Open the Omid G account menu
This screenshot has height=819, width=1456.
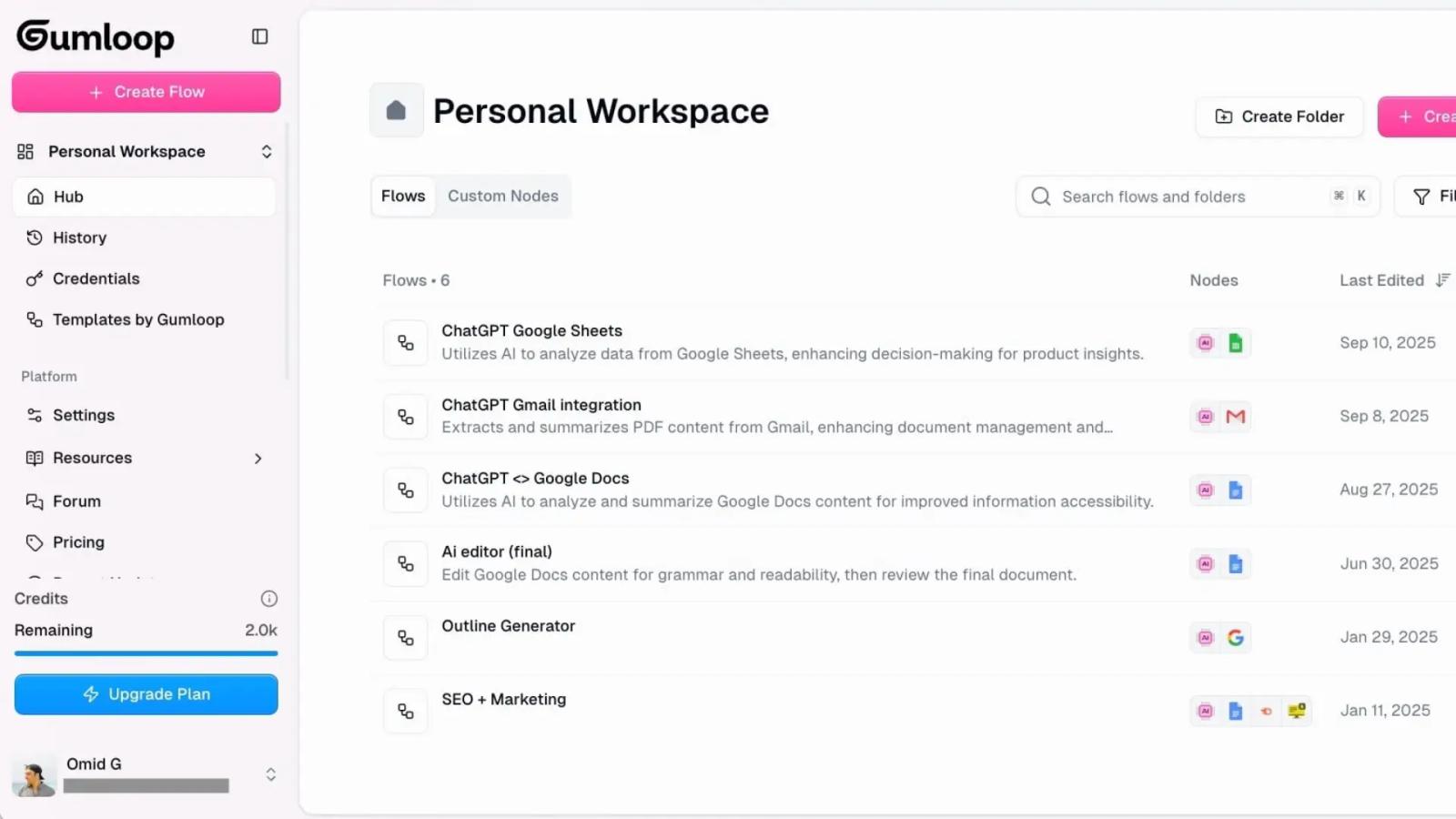(144, 774)
